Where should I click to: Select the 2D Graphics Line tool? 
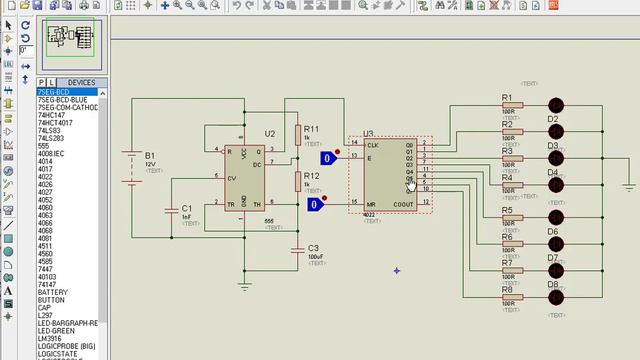(8, 225)
